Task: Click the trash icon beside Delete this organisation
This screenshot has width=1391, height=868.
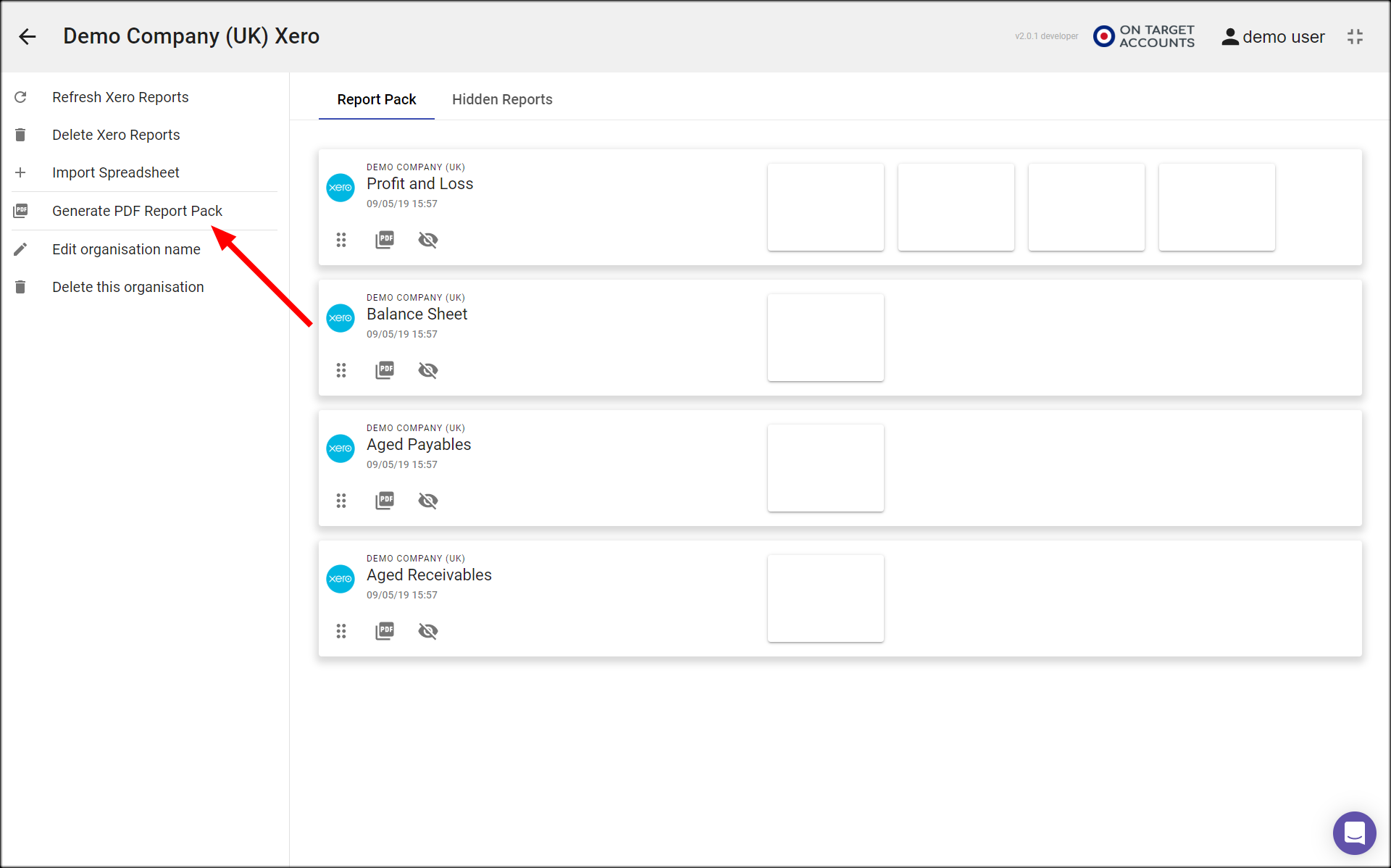Action: click(20, 287)
